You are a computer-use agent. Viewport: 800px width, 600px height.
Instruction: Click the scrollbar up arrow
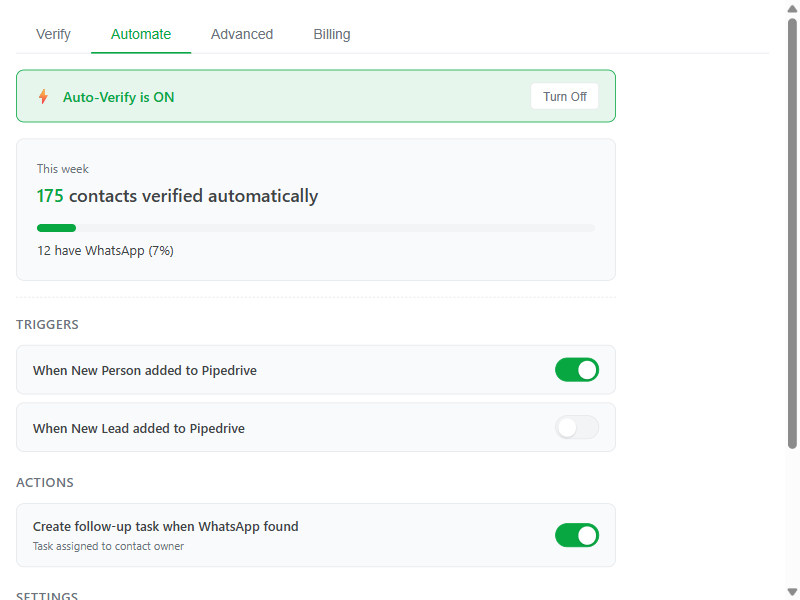(x=789, y=8)
